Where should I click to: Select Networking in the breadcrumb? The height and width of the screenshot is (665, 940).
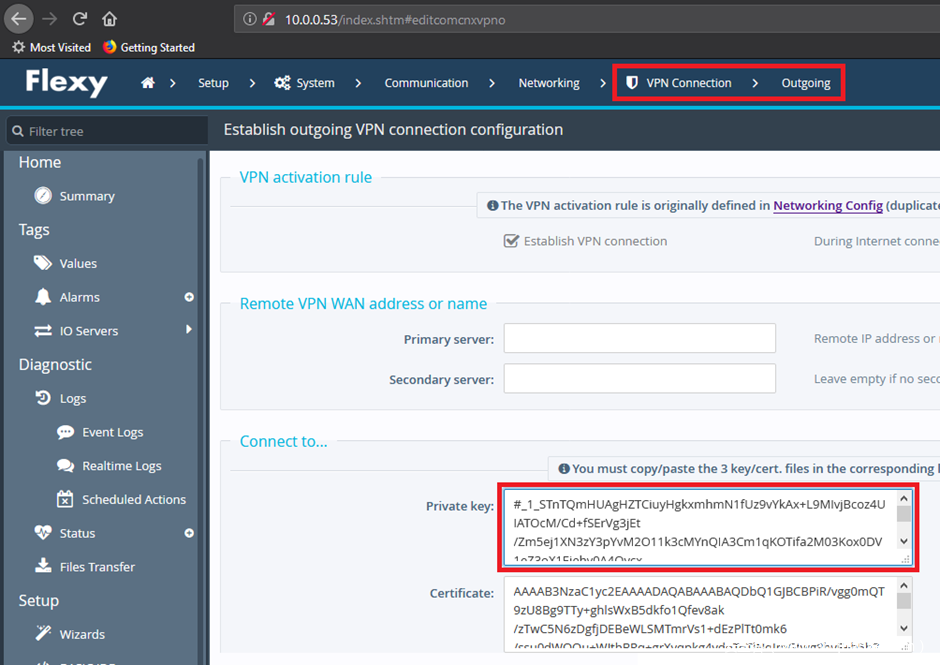(548, 83)
